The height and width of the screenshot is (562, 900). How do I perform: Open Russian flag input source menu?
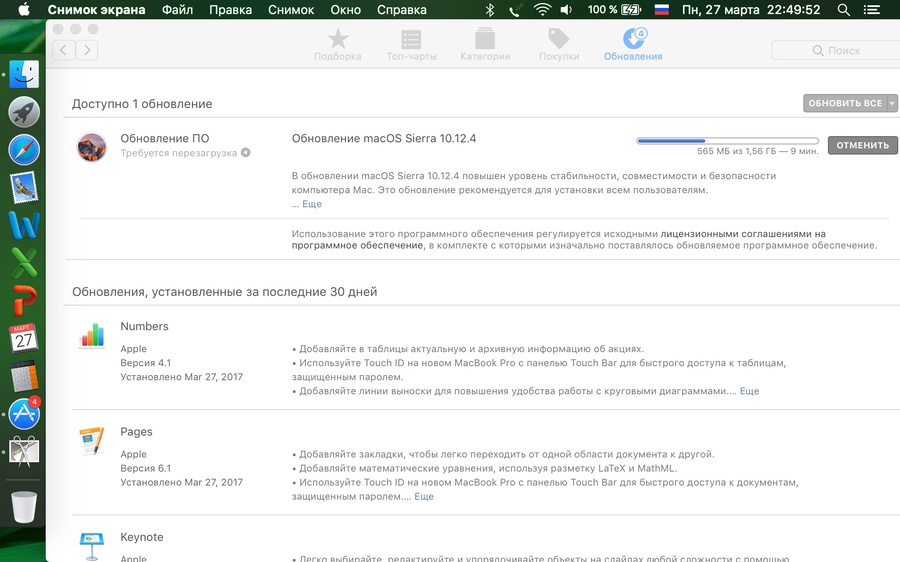point(662,10)
